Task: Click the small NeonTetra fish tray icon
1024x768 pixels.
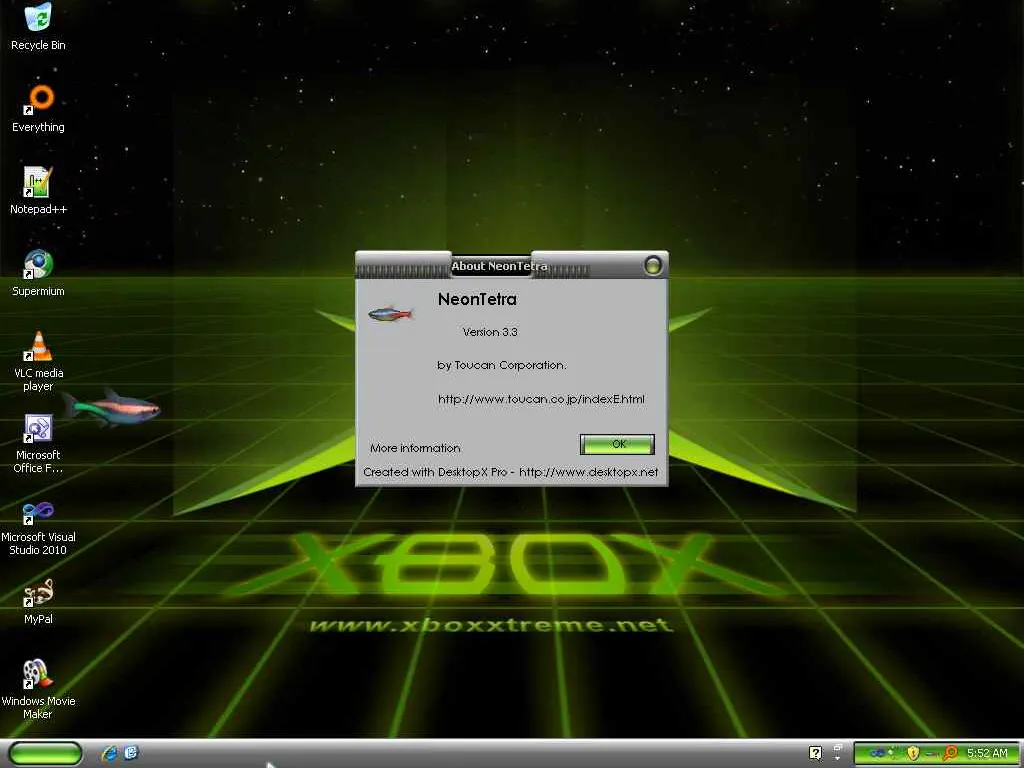Action: tap(933, 754)
